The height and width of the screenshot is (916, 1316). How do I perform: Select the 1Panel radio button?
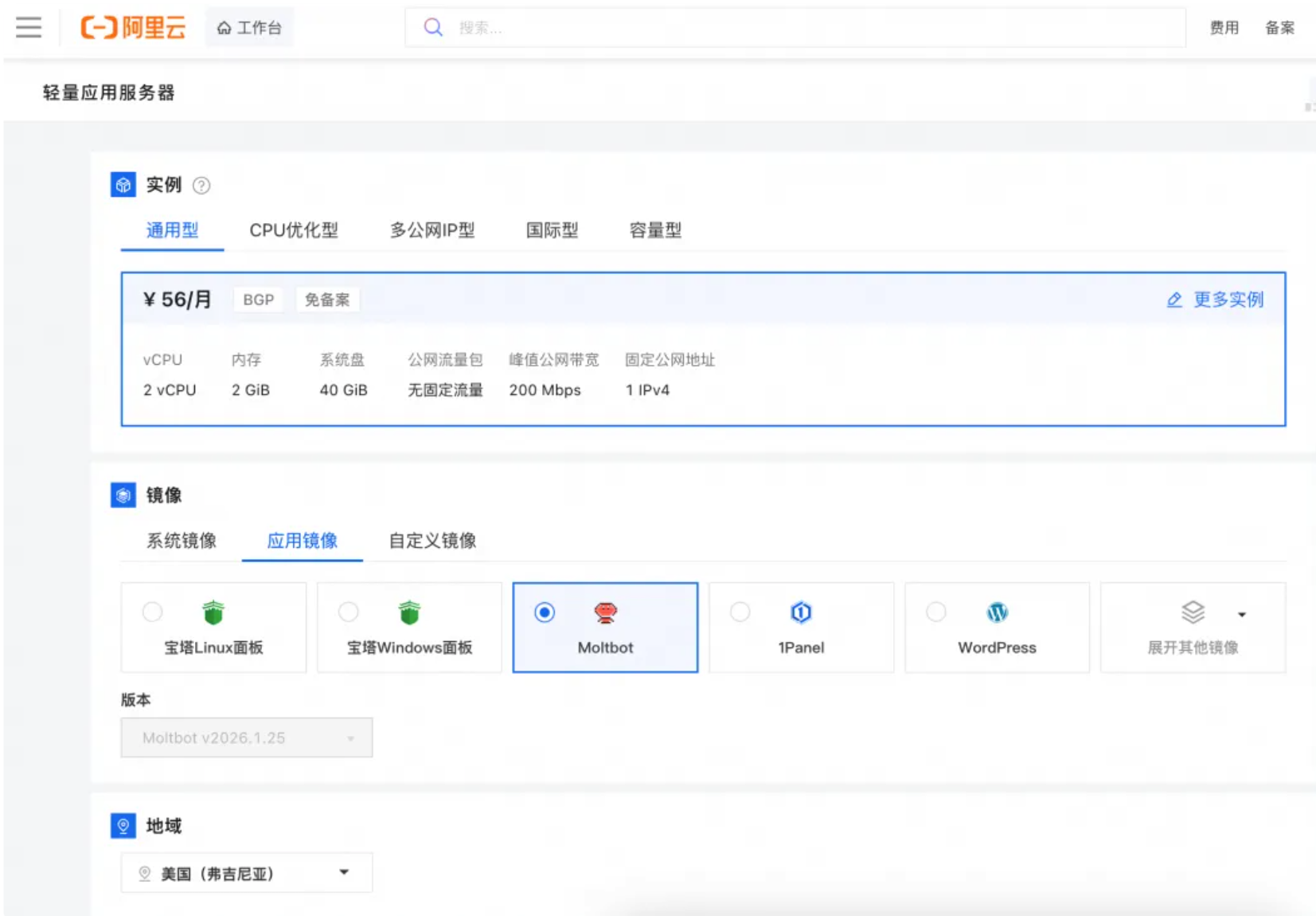[x=740, y=612]
